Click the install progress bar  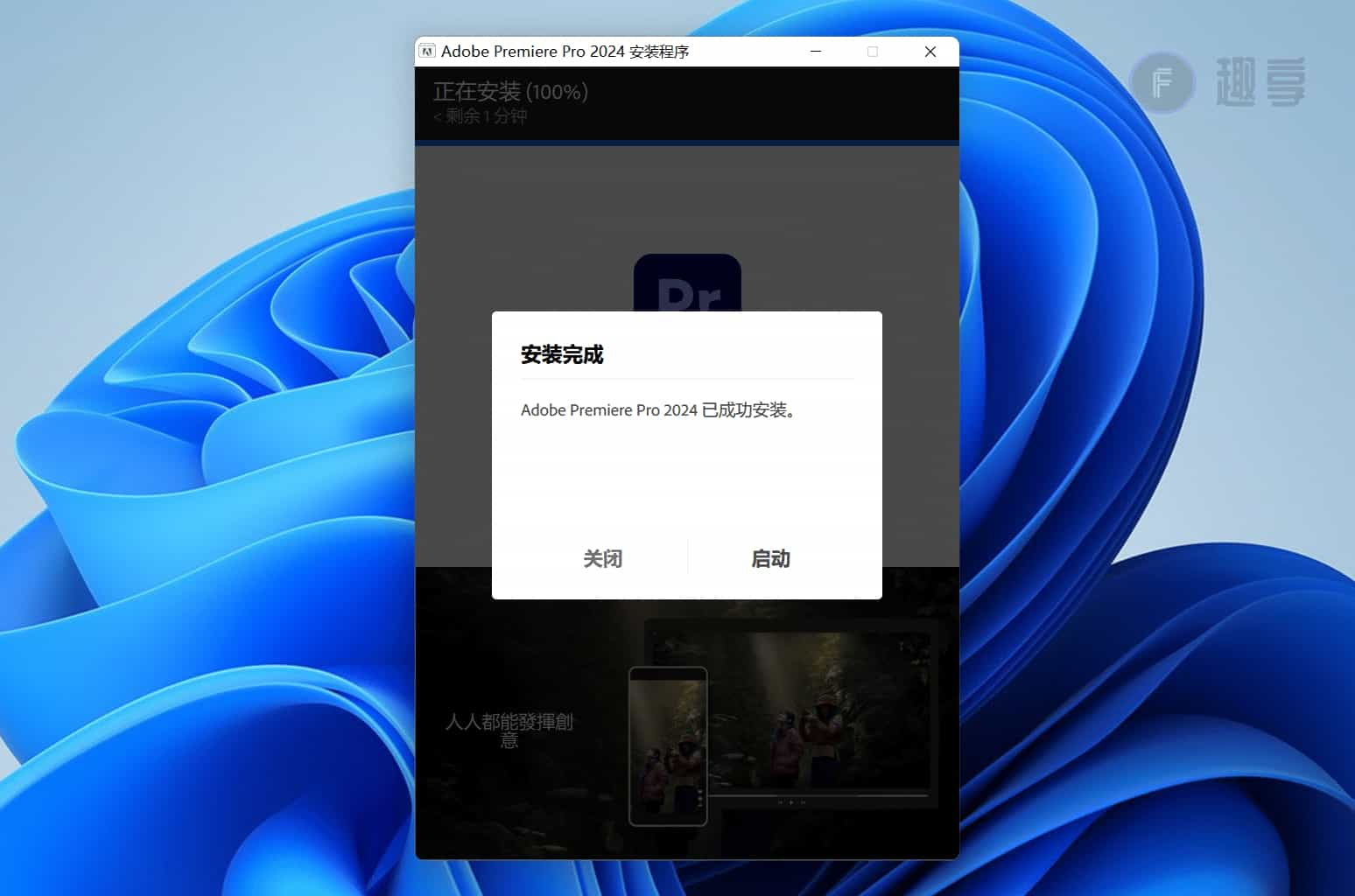click(687, 142)
